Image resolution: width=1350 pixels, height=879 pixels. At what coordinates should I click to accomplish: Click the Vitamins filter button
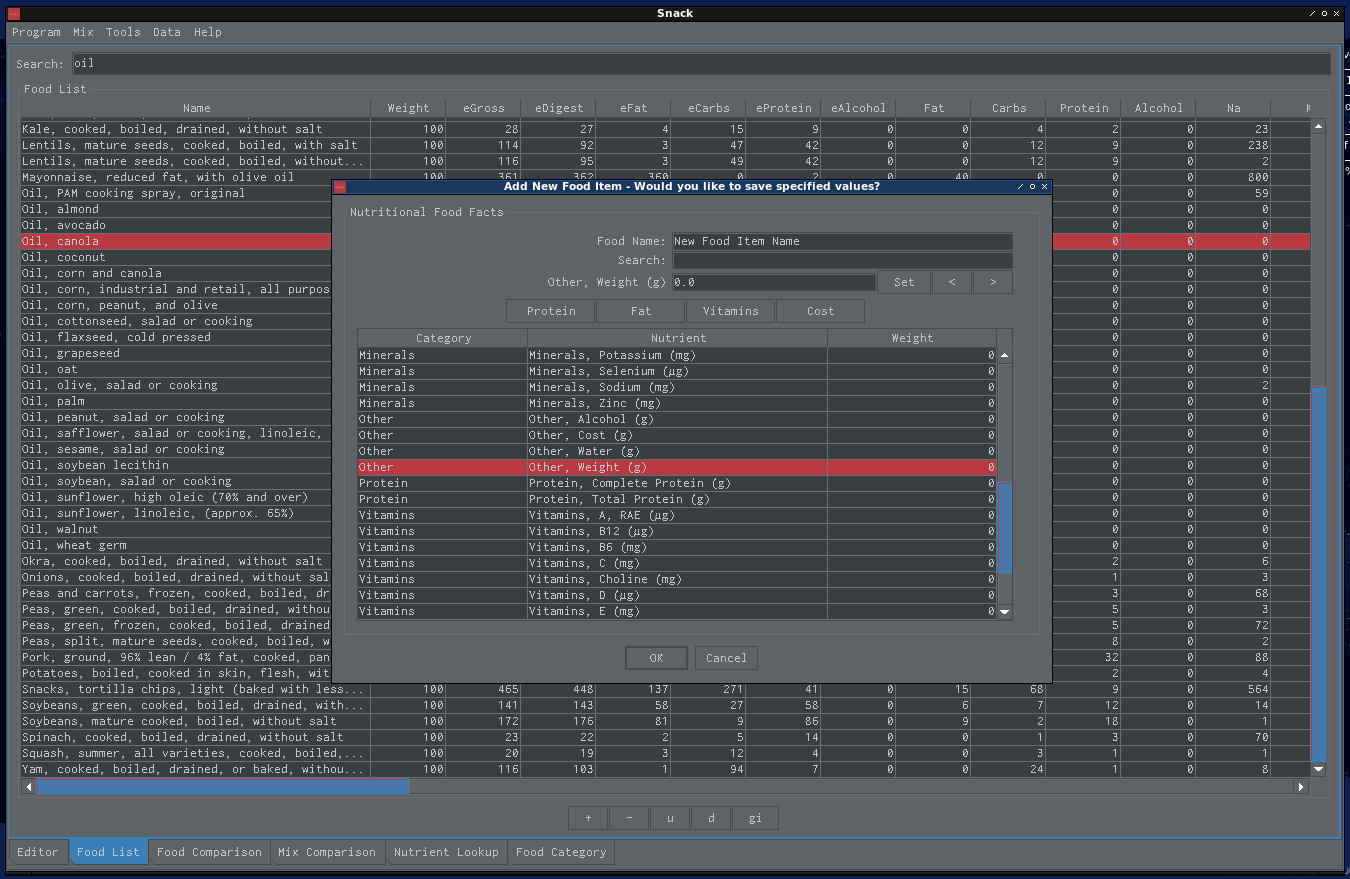pyautogui.click(x=730, y=311)
